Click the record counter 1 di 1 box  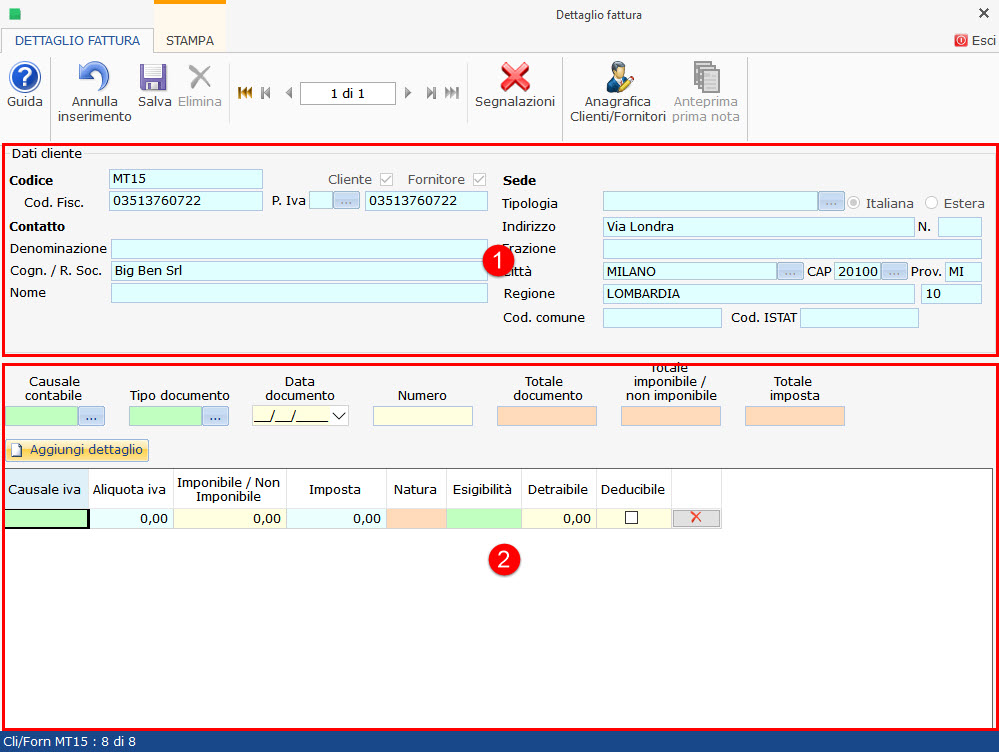coord(348,93)
